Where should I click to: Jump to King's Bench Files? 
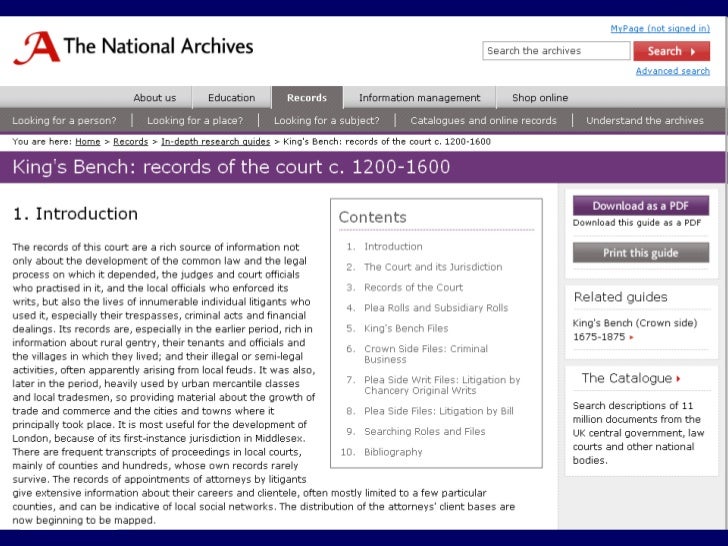click(406, 328)
